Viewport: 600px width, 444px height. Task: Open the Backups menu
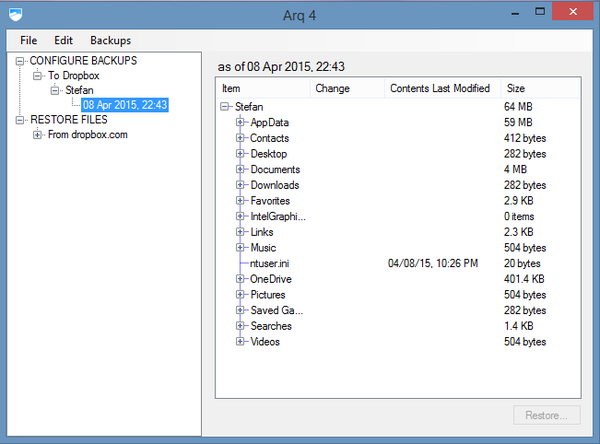click(111, 41)
